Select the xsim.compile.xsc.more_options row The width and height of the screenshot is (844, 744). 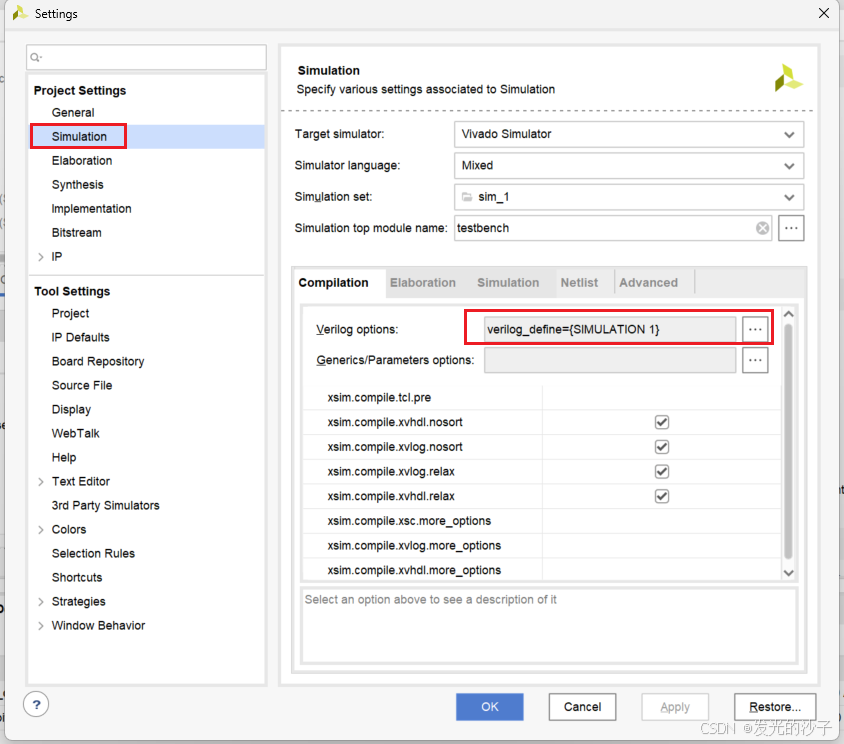coord(541,521)
